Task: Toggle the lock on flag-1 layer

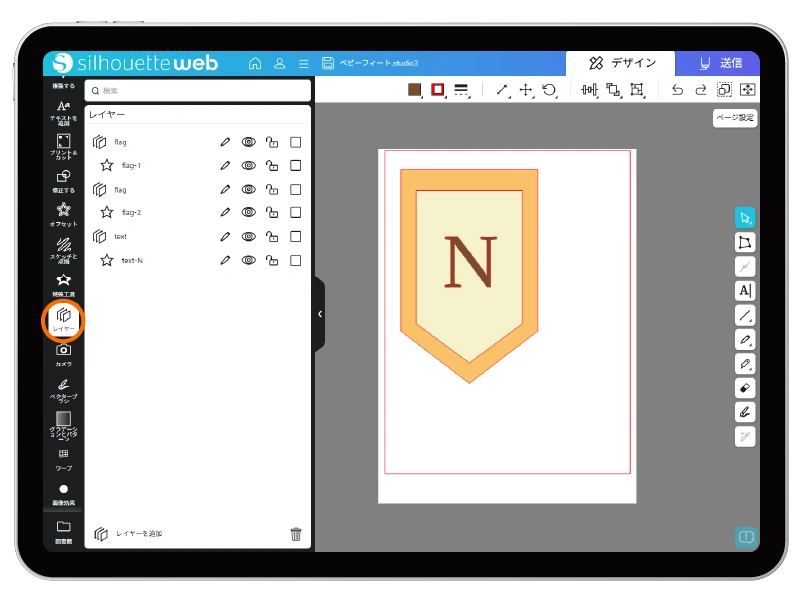Action: tap(271, 165)
